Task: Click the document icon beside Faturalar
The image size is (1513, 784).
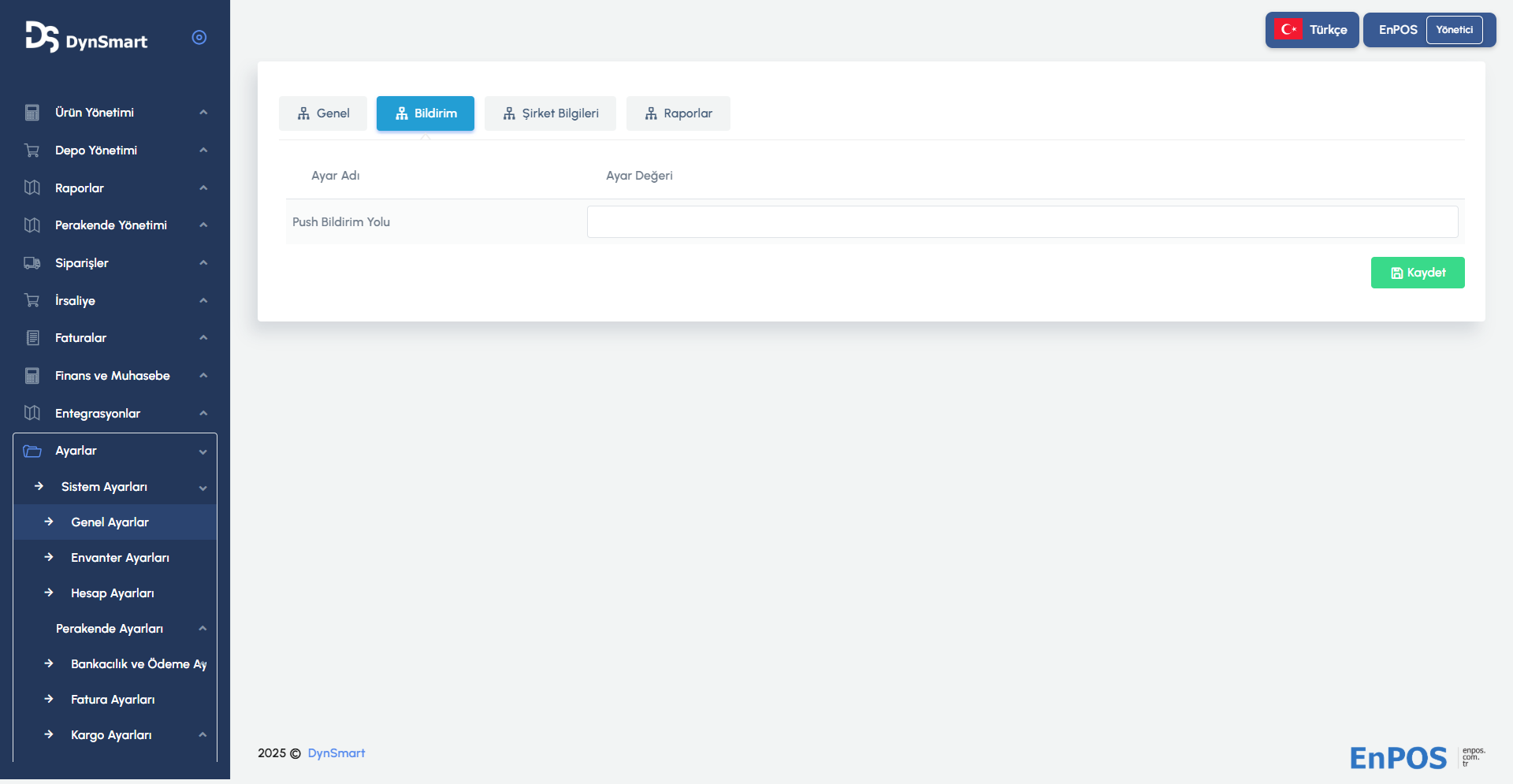Action: pyautogui.click(x=32, y=338)
